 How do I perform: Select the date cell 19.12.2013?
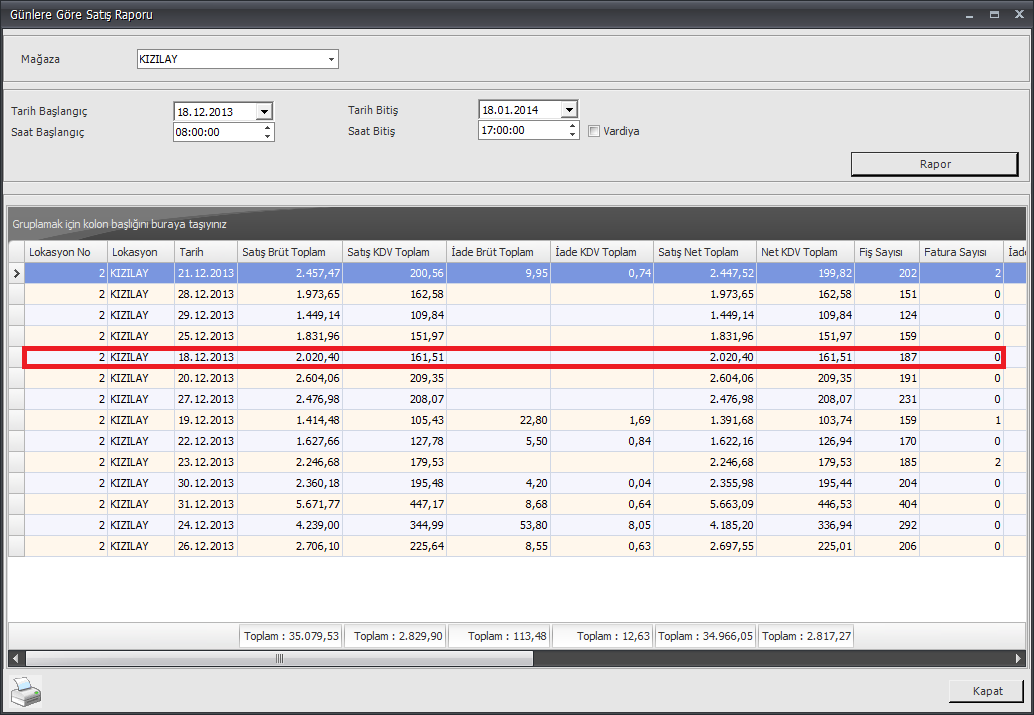pyautogui.click(x=206, y=420)
